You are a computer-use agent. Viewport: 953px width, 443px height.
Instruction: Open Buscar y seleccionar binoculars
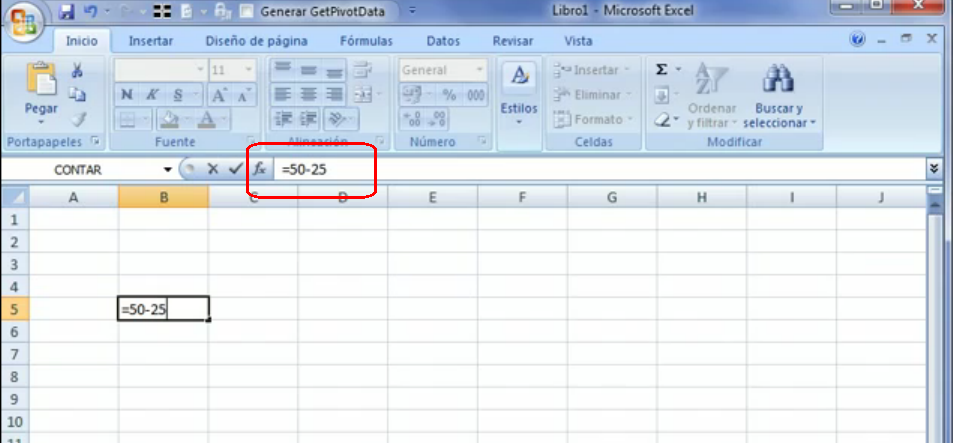[778, 81]
